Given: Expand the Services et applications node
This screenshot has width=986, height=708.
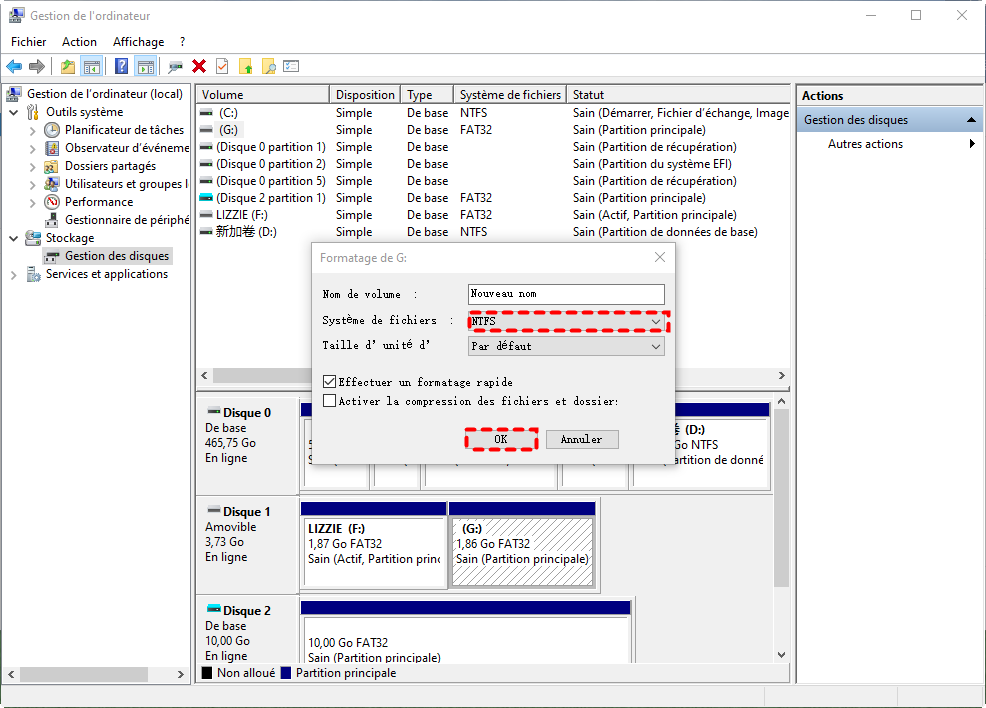Looking at the screenshot, I should (x=14, y=275).
